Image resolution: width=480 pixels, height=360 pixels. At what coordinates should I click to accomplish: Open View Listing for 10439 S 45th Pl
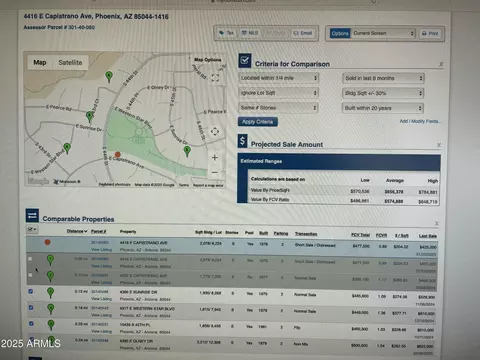pos(101,331)
